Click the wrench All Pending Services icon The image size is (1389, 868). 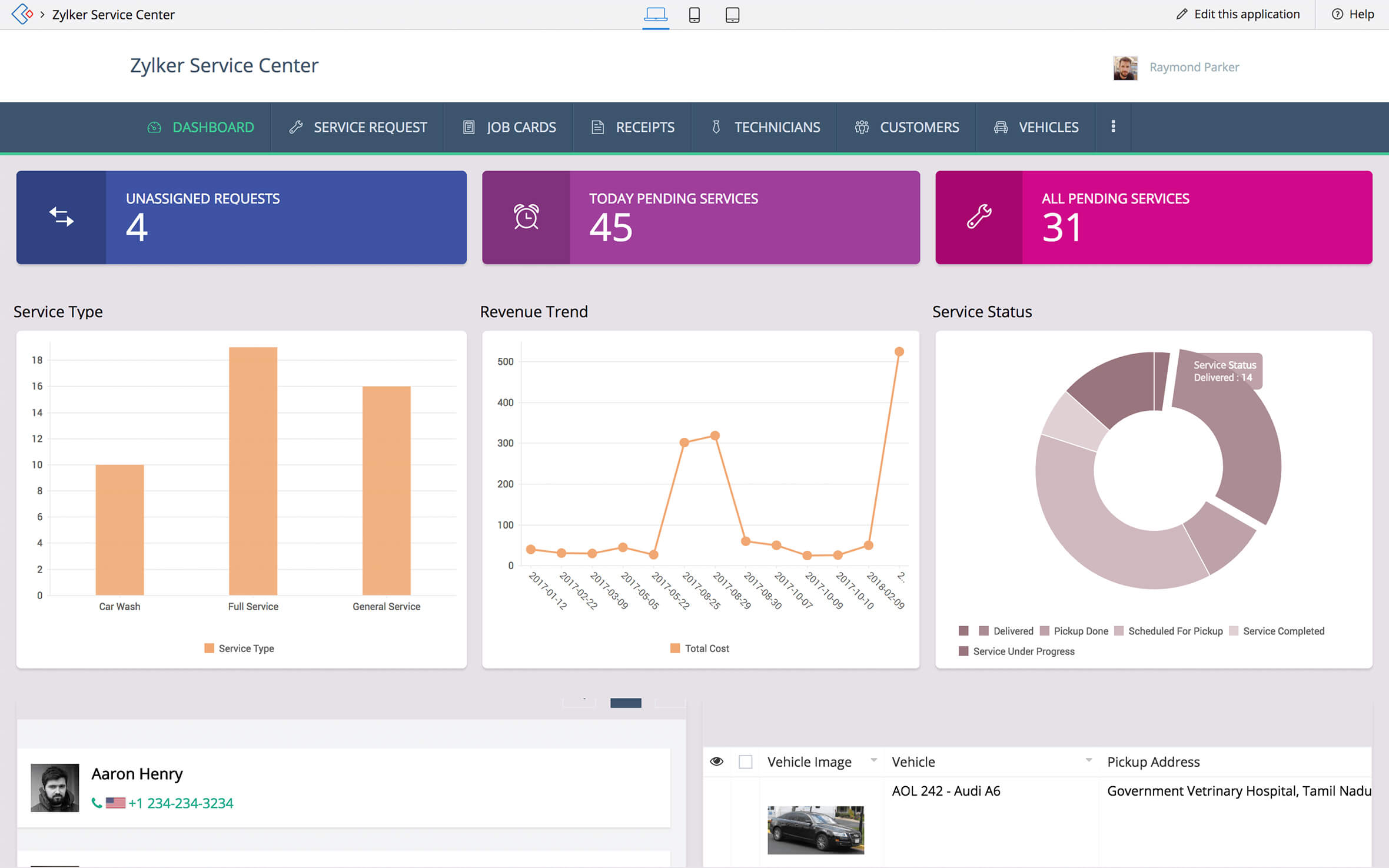pyautogui.click(x=979, y=217)
